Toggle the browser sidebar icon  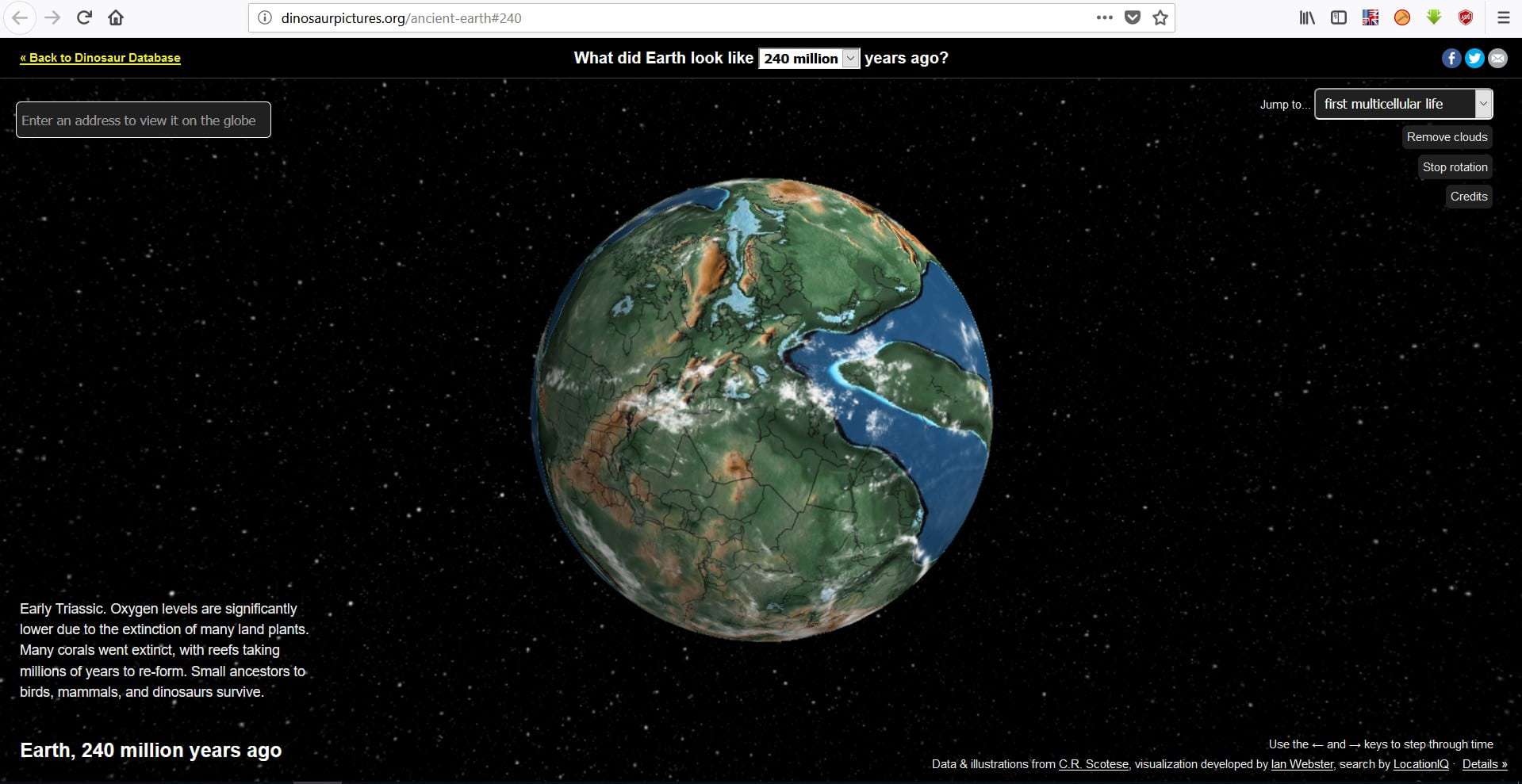[x=1339, y=17]
